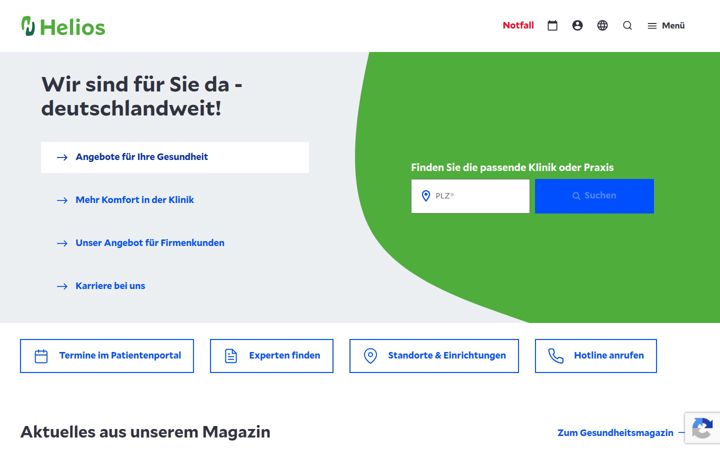The image size is (720, 450).
Task: Open the calendar icon in the header
Action: [x=552, y=26]
